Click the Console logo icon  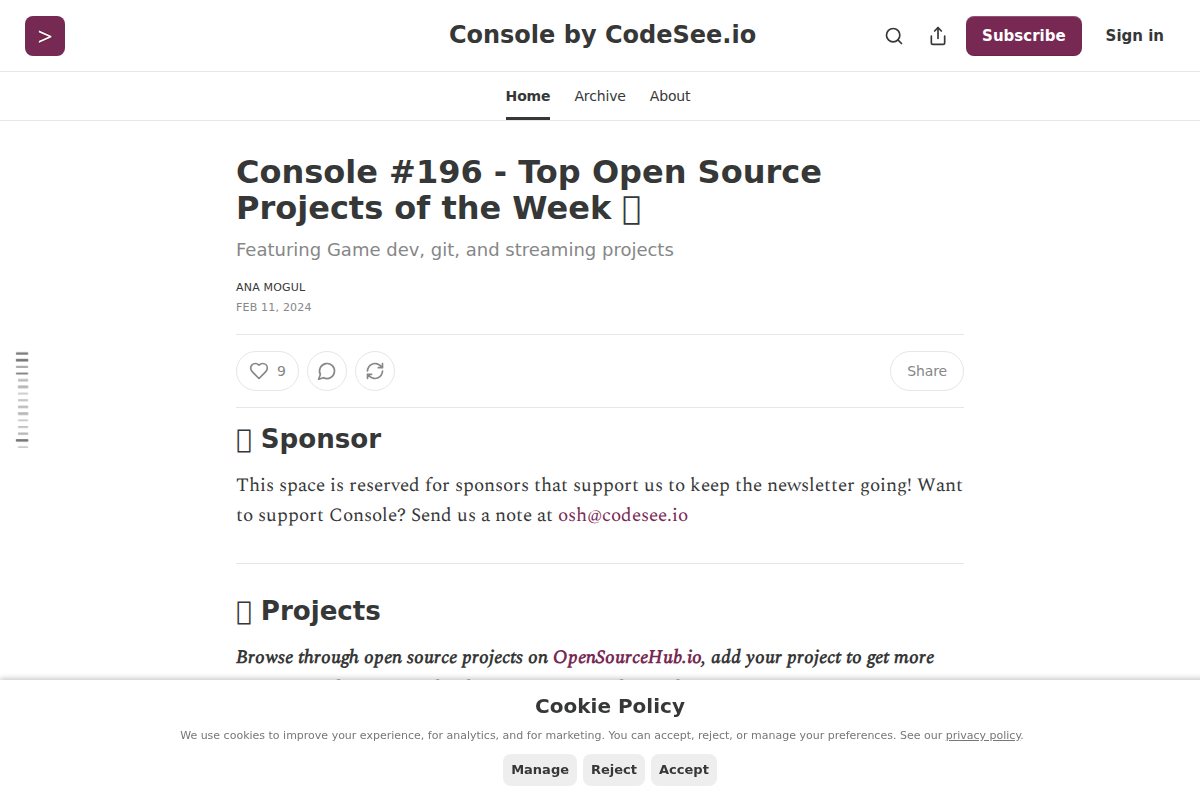[x=45, y=36]
